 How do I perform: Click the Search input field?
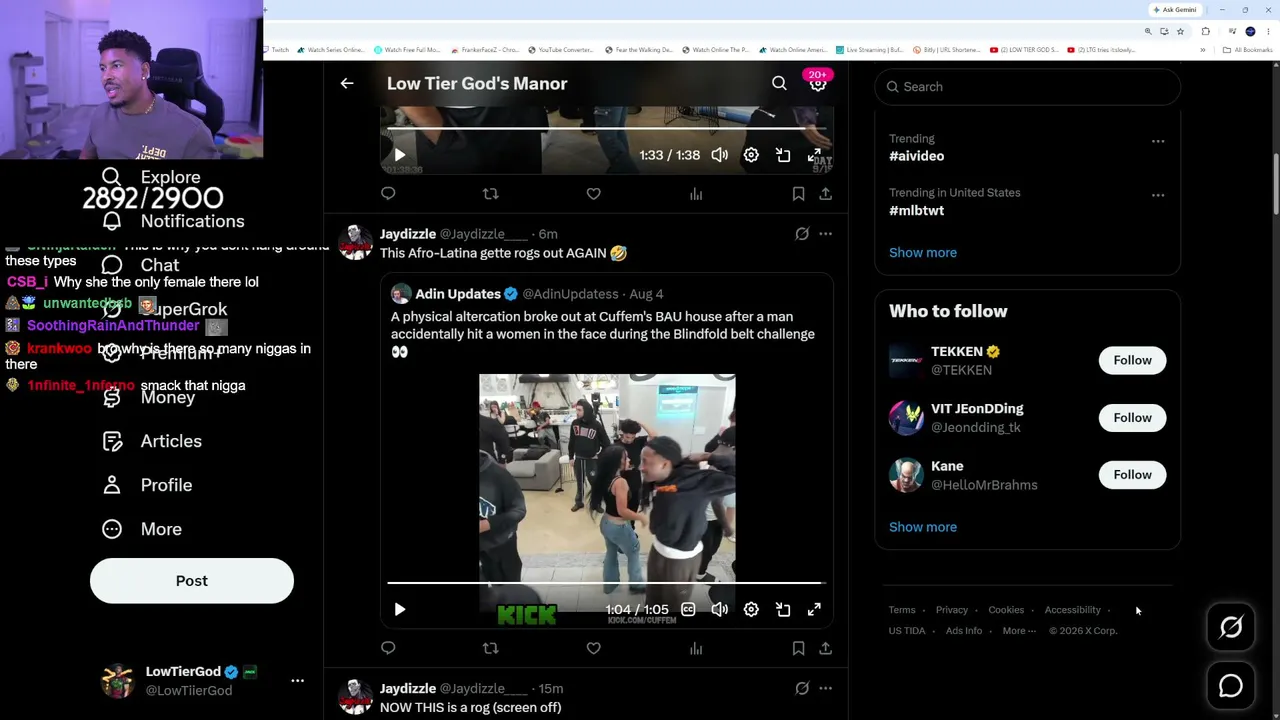(1027, 87)
